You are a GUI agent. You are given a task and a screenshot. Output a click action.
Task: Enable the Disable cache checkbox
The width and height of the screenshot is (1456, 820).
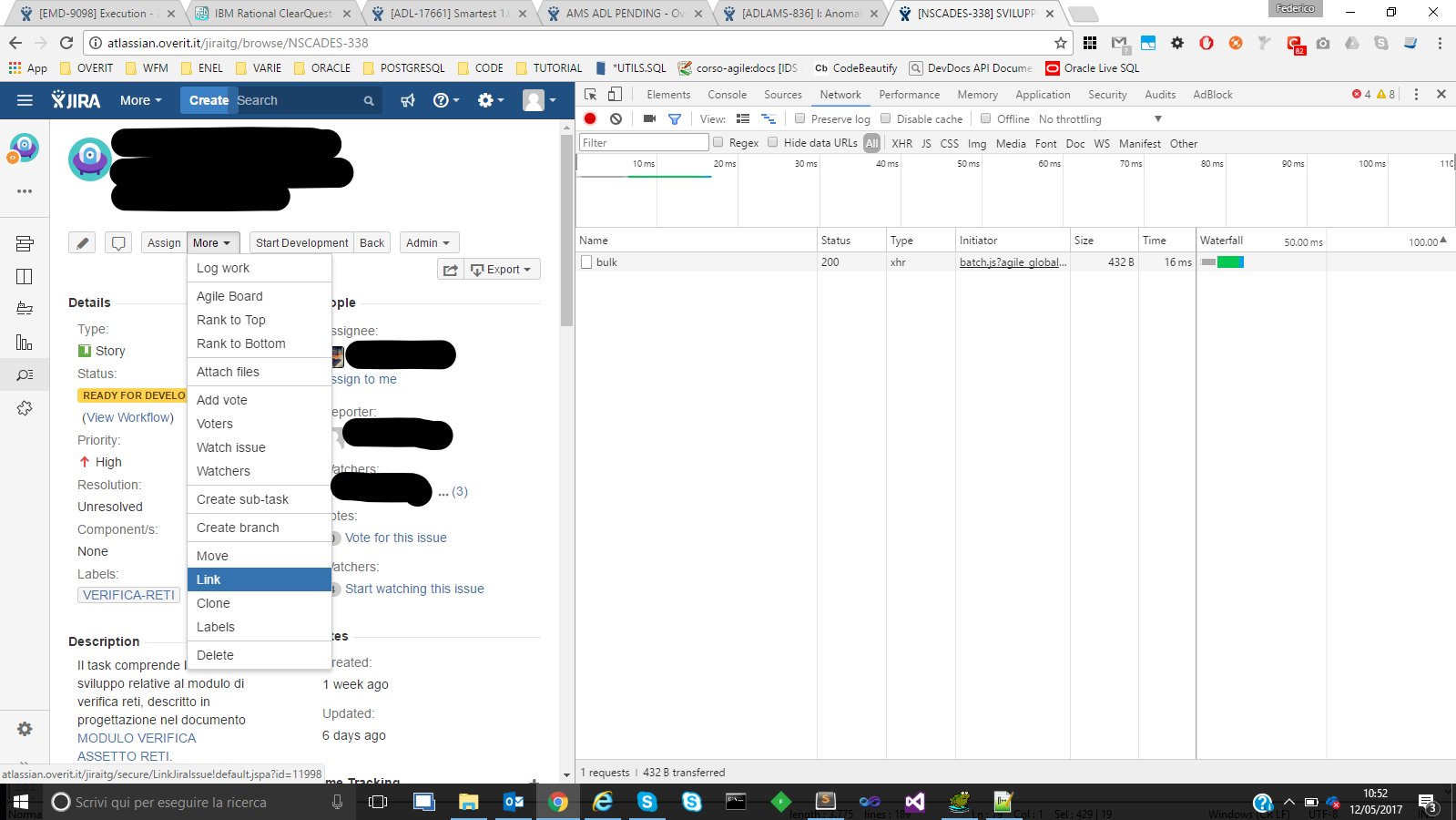point(885,118)
